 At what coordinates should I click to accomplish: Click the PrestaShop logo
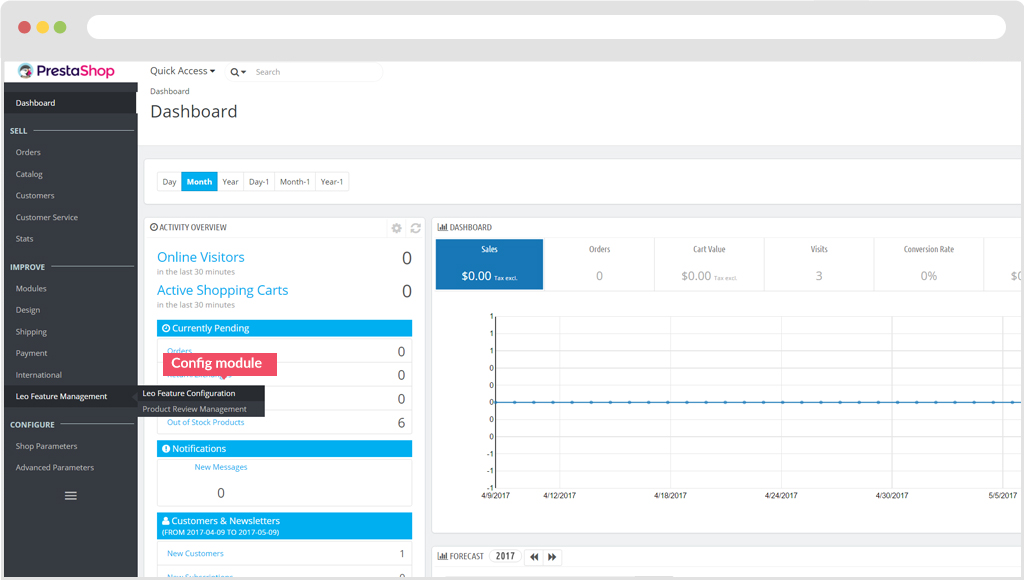coord(67,71)
